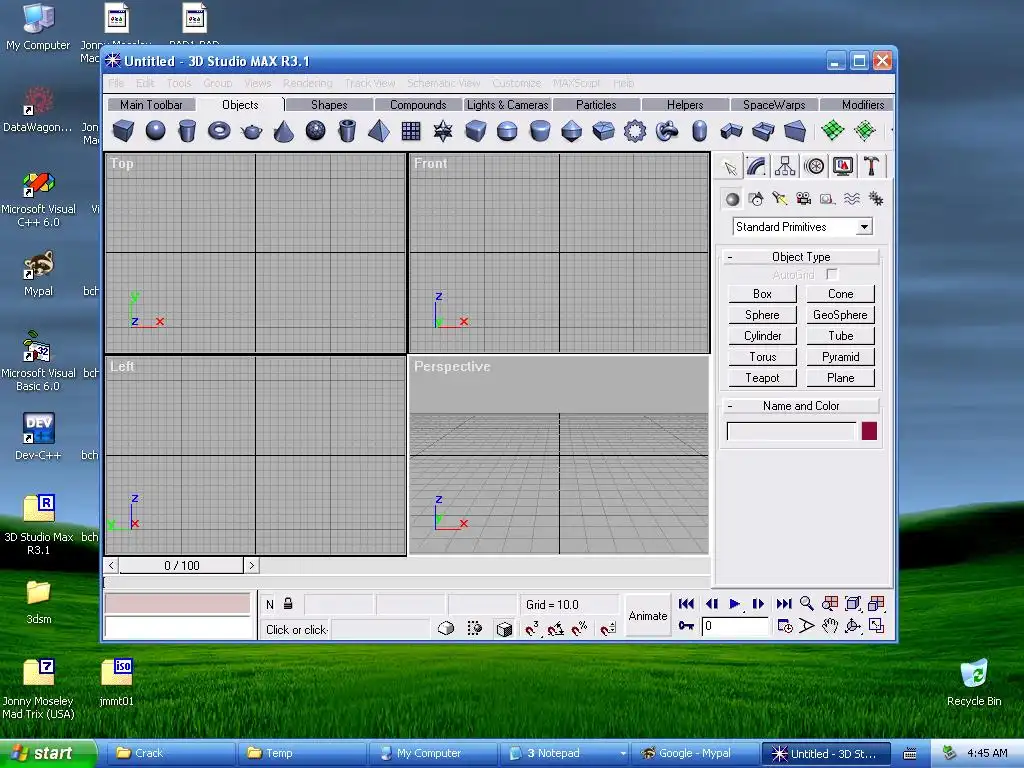The width and height of the screenshot is (1024, 768).
Task: Select the Plane grid icon in toolbar
Action: pos(411,131)
